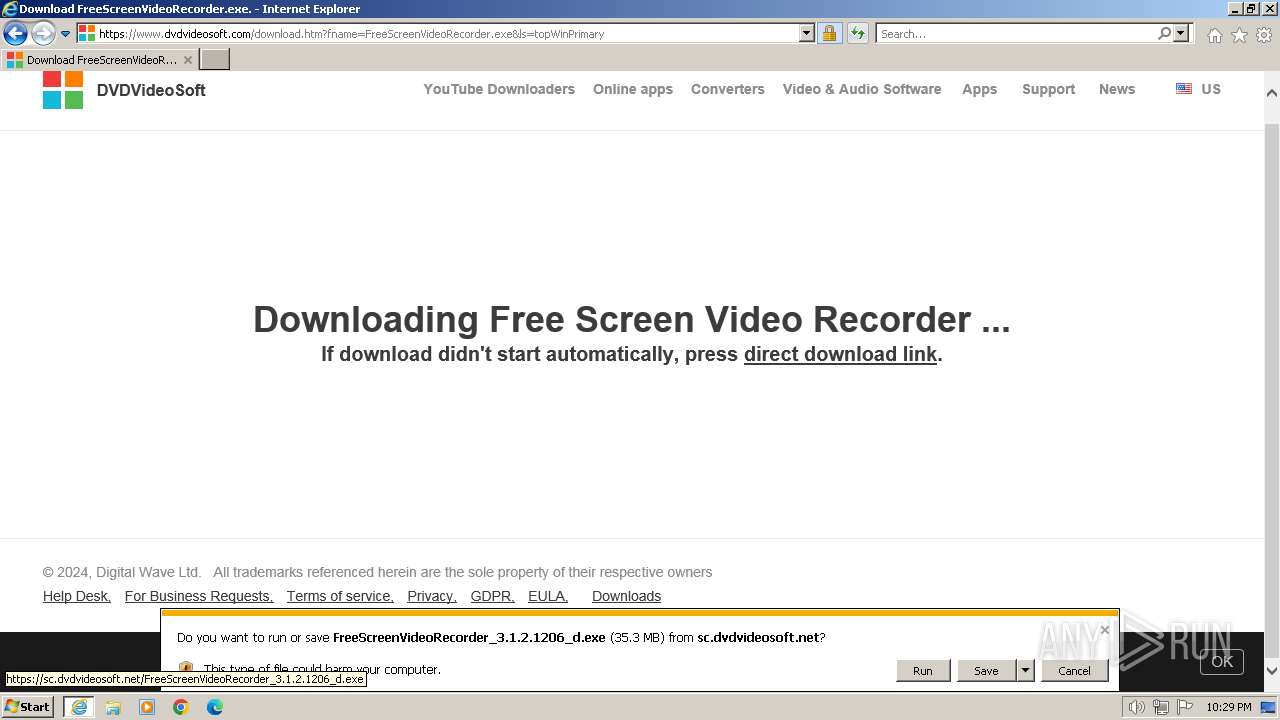Open the Converters menu
The width and height of the screenshot is (1280, 720).
728,89
